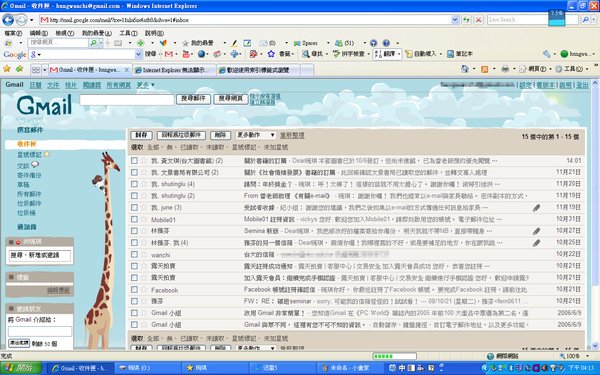Screen dimensions: 600x375
Task: Click the 搜尋郵件 button
Action: (193, 99)
